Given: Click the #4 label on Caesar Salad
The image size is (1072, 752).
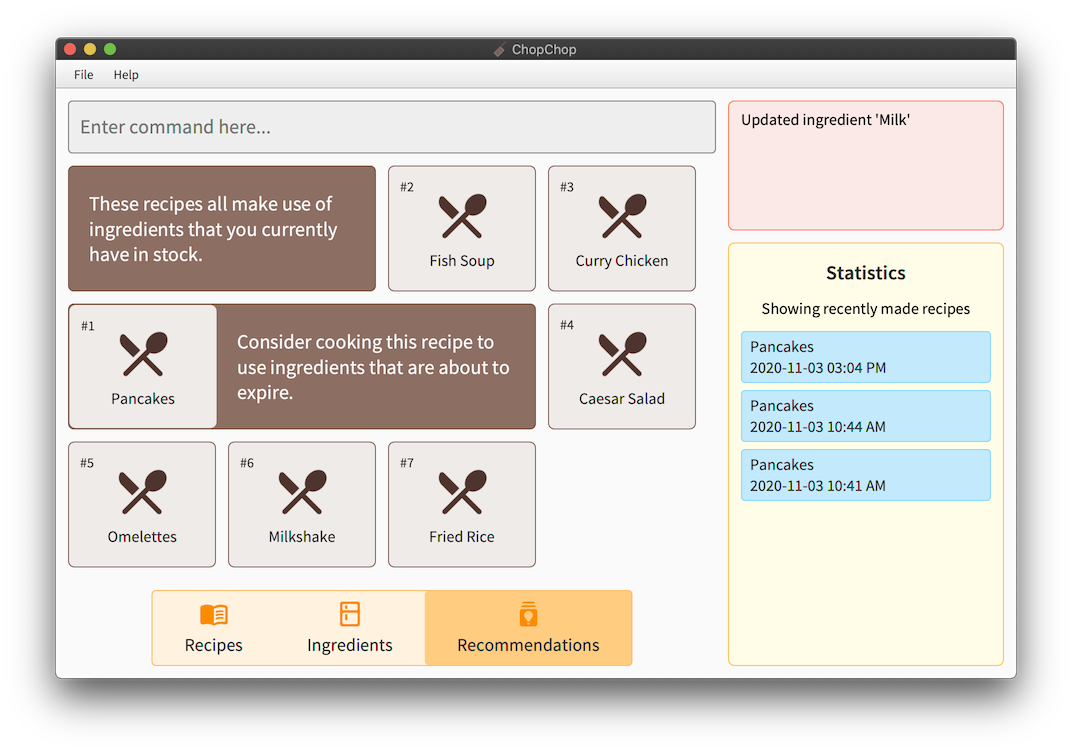Looking at the screenshot, I should (x=567, y=325).
